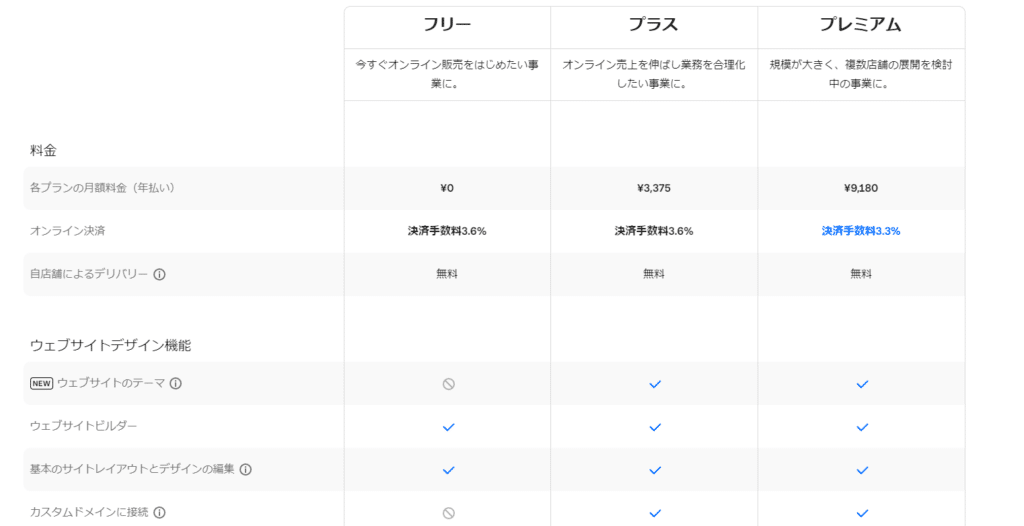
Task: Click プレミアム checkmark for ウェブサイトのテーマ
Action: 862,384
